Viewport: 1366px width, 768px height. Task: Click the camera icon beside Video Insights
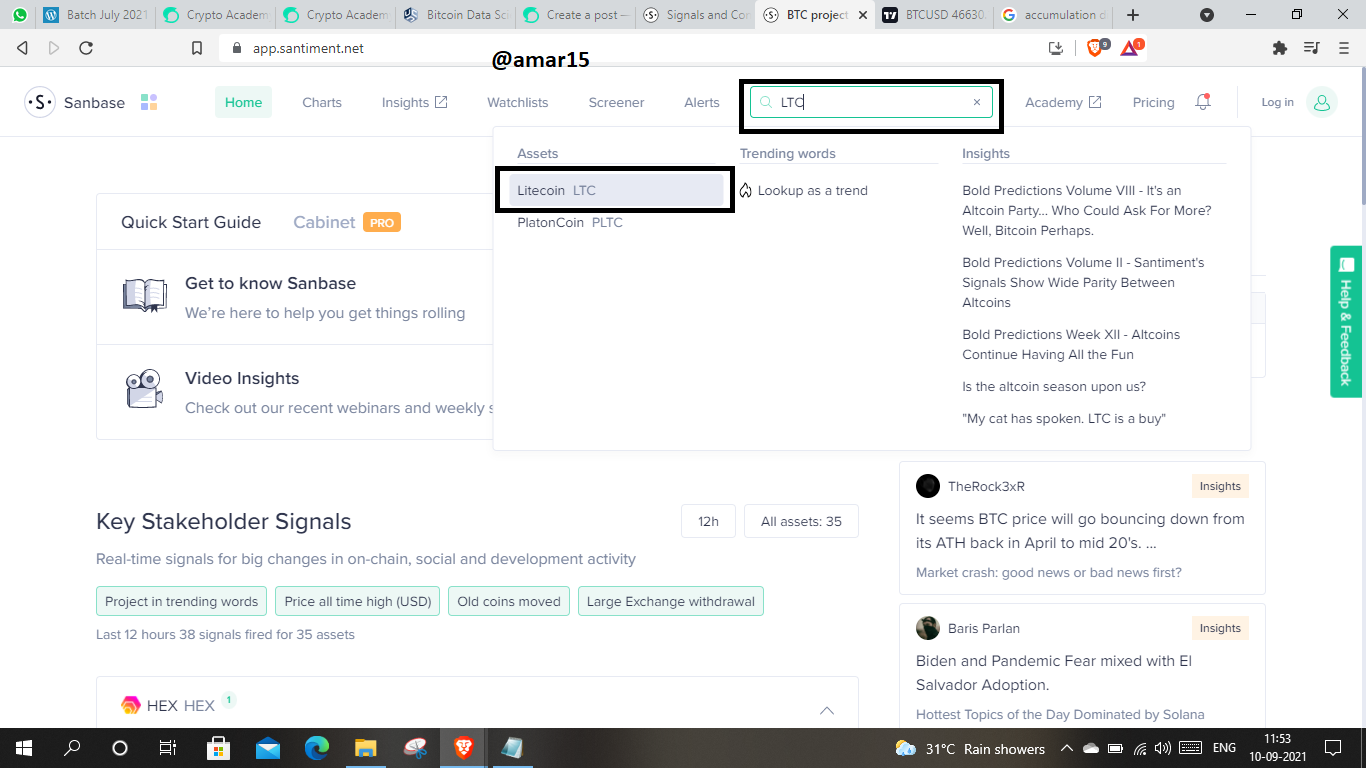(144, 390)
